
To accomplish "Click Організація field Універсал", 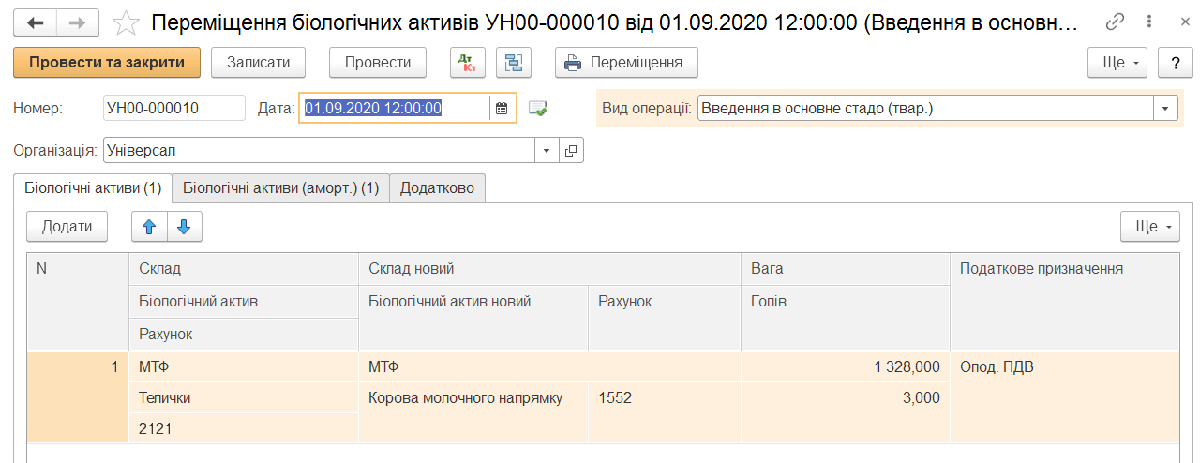I will point(320,150).
